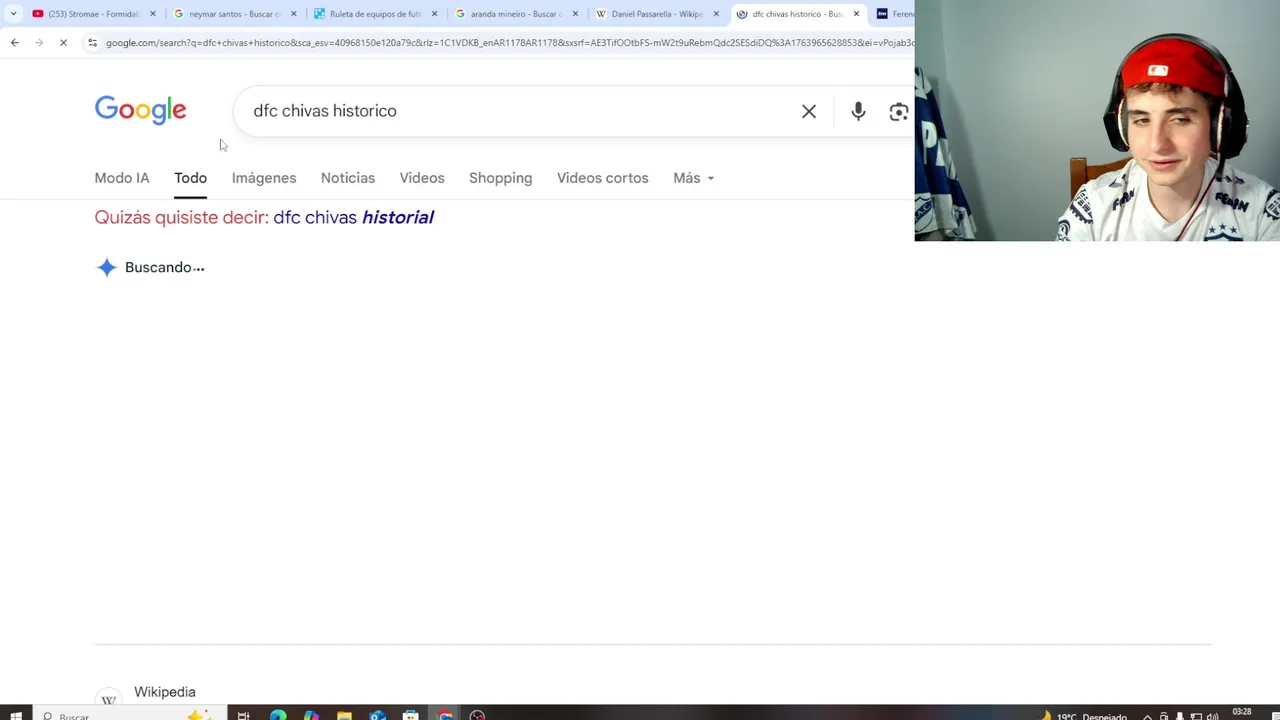Image resolution: width=1280 pixels, height=720 pixels.
Task: Open Google Lens image search icon
Action: point(899,111)
